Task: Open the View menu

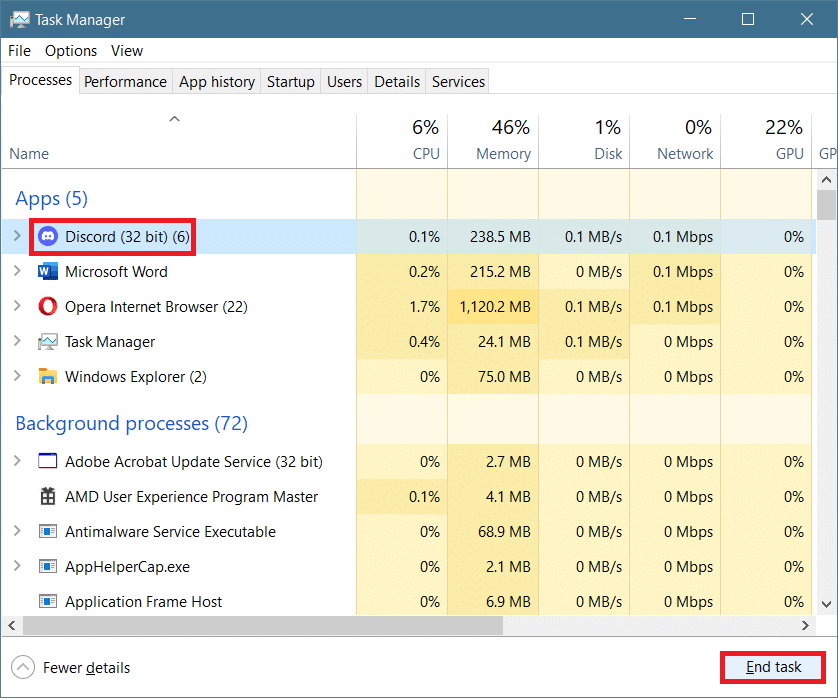Action: (127, 51)
